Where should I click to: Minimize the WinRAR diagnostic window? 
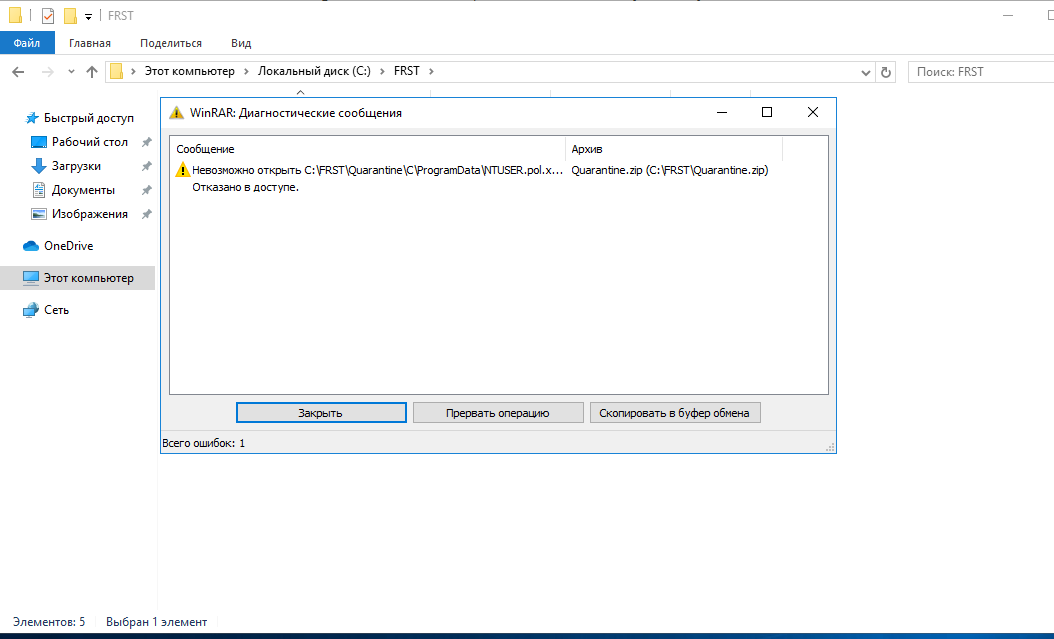point(722,112)
